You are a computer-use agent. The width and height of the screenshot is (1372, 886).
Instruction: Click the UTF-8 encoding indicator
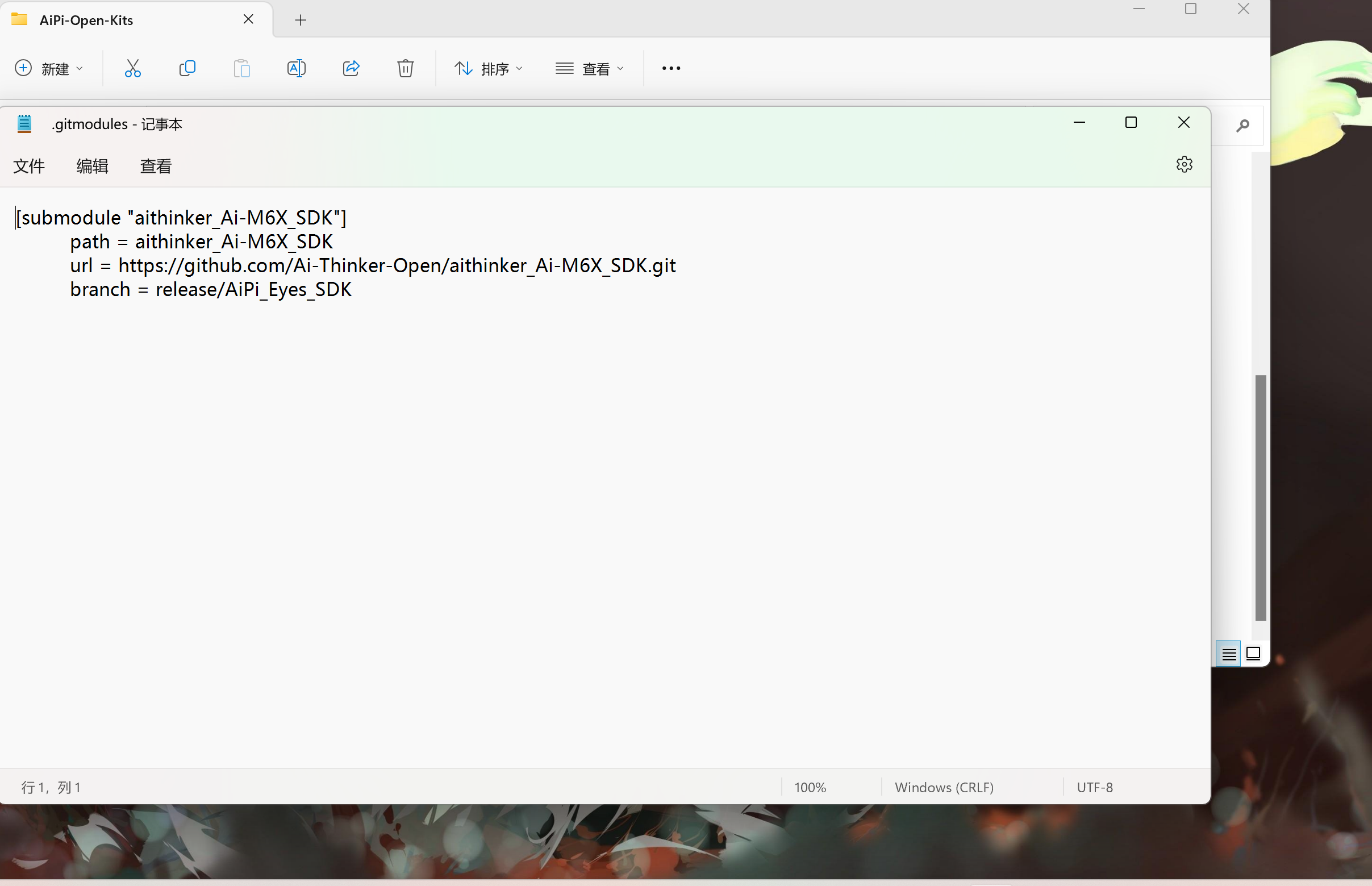1095,787
